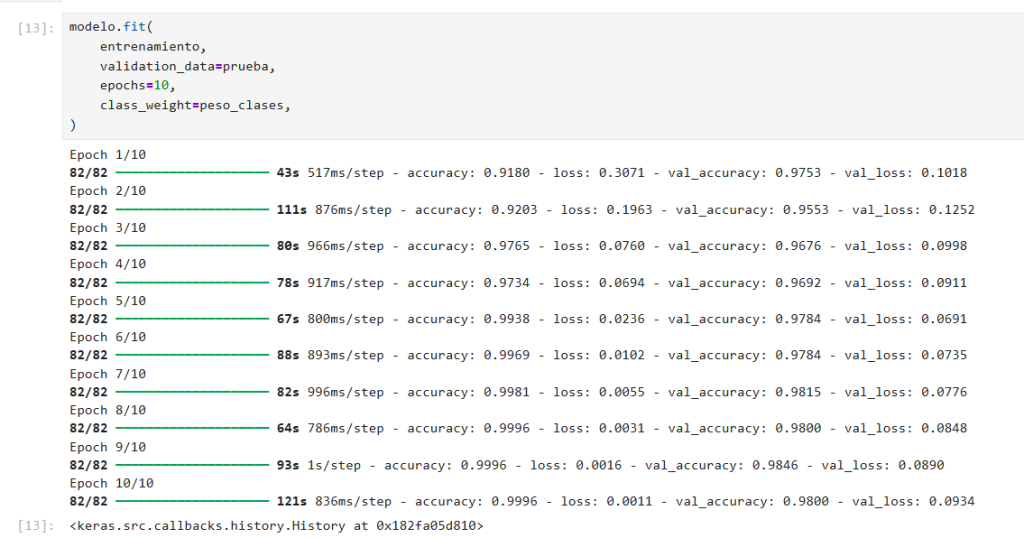Click the Epoch 1/10 output line
The width and height of the screenshot is (1024, 538).
[108, 155]
